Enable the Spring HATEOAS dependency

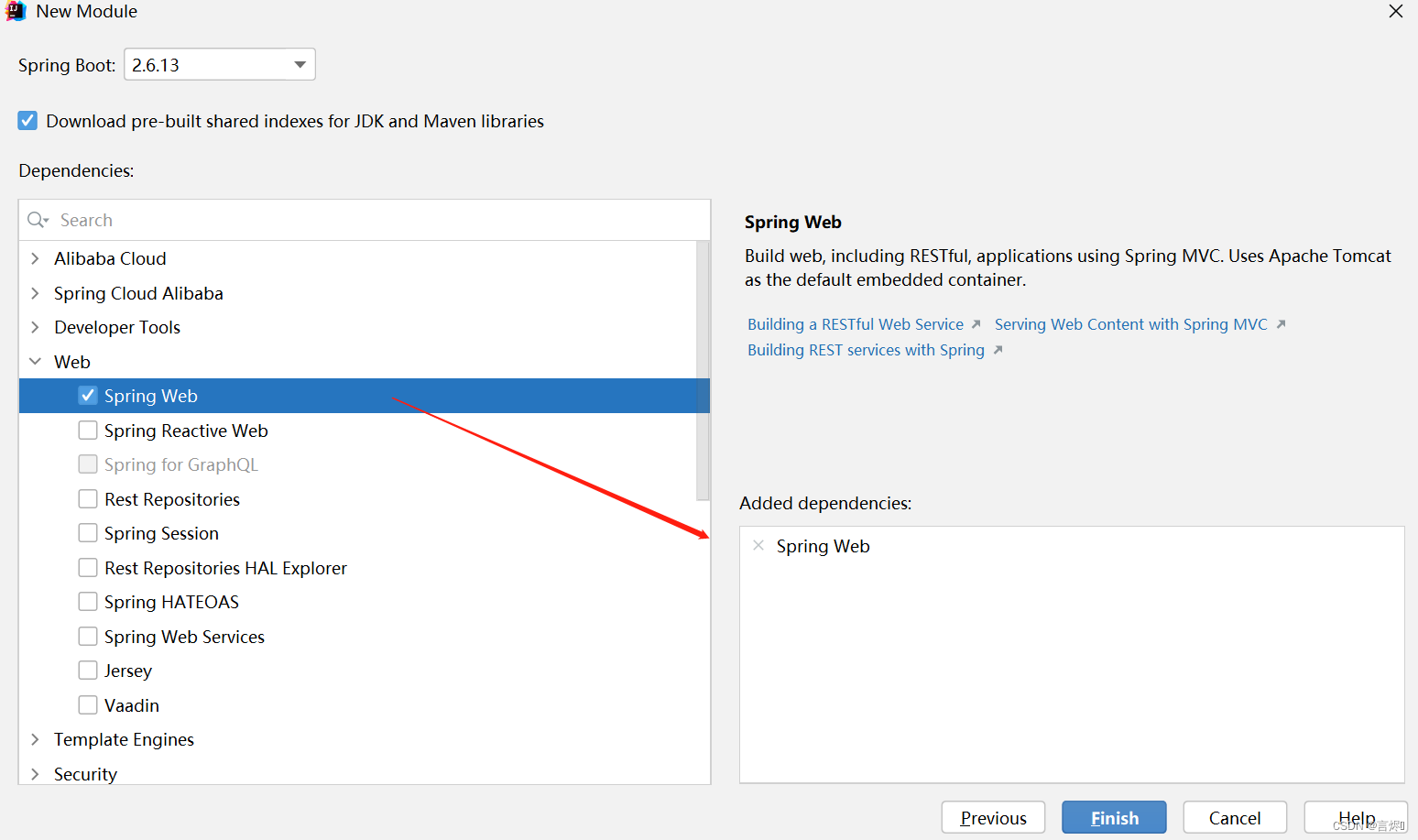88,602
